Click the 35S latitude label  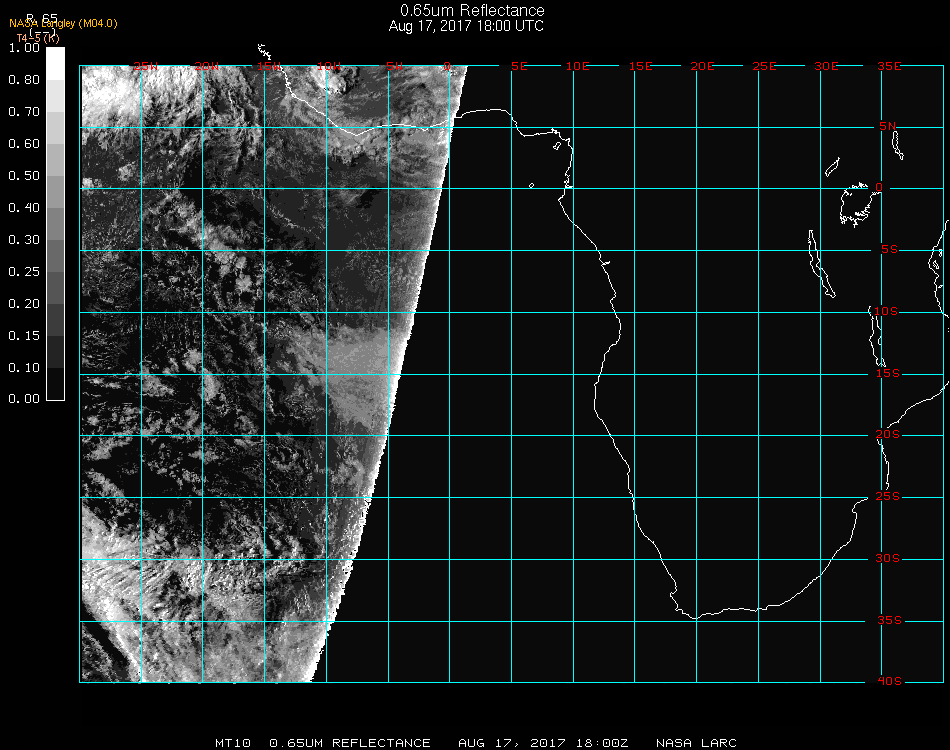click(x=889, y=620)
